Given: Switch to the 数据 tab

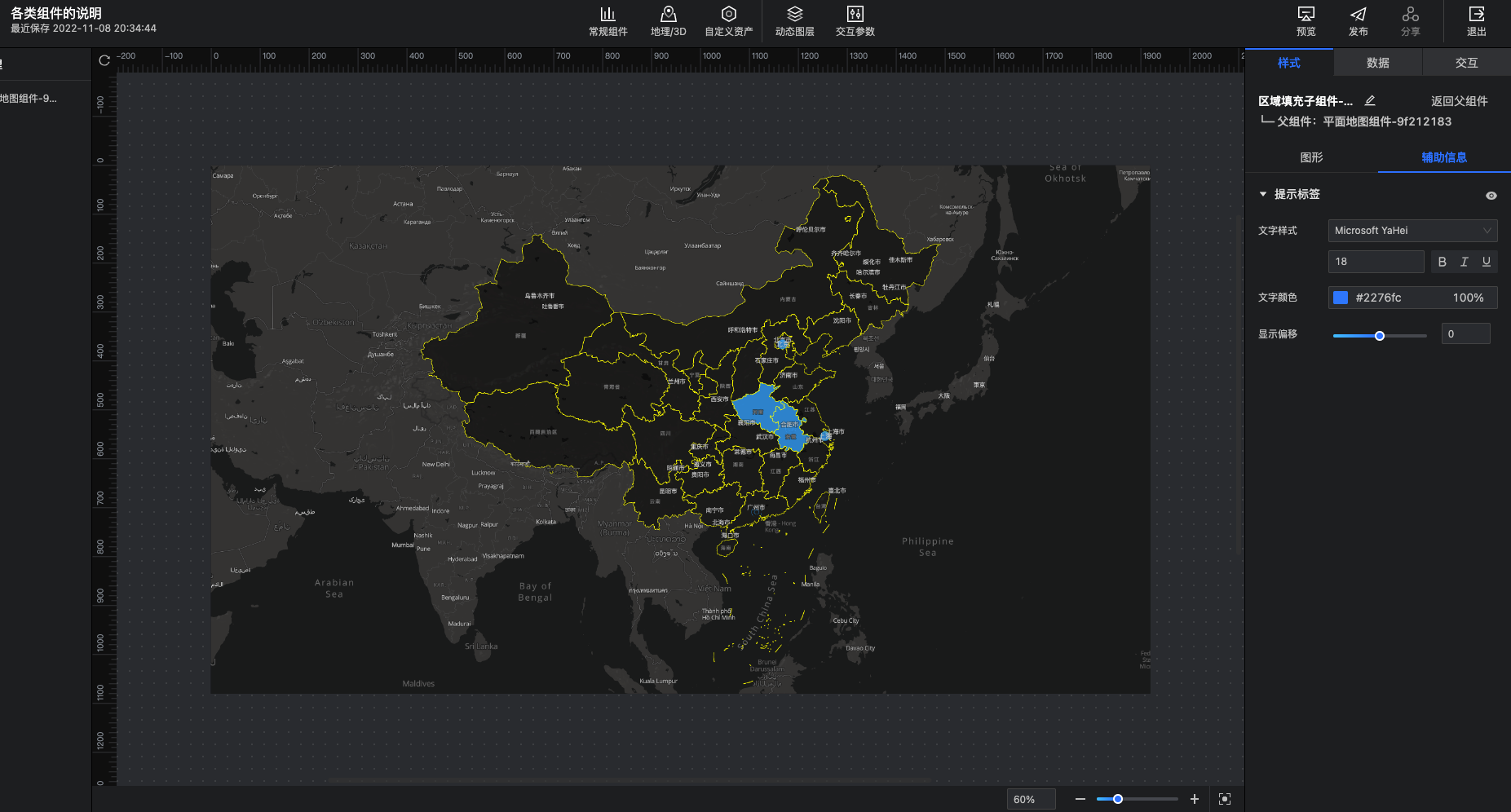Looking at the screenshot, I should [1377, 63].
